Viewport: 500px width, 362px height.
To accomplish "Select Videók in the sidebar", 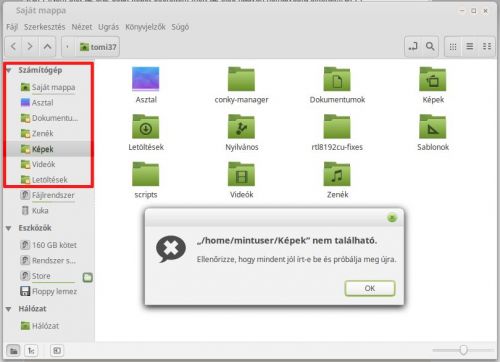I will (x=48, y=164).
